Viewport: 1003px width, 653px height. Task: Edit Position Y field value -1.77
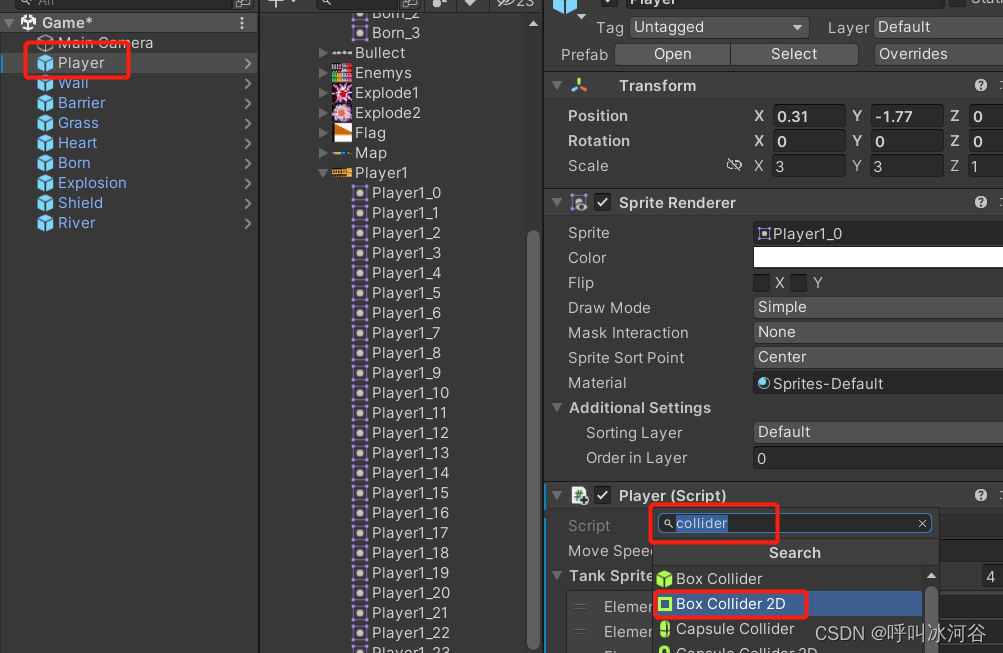pyautogui.click(x=906, y=116)
